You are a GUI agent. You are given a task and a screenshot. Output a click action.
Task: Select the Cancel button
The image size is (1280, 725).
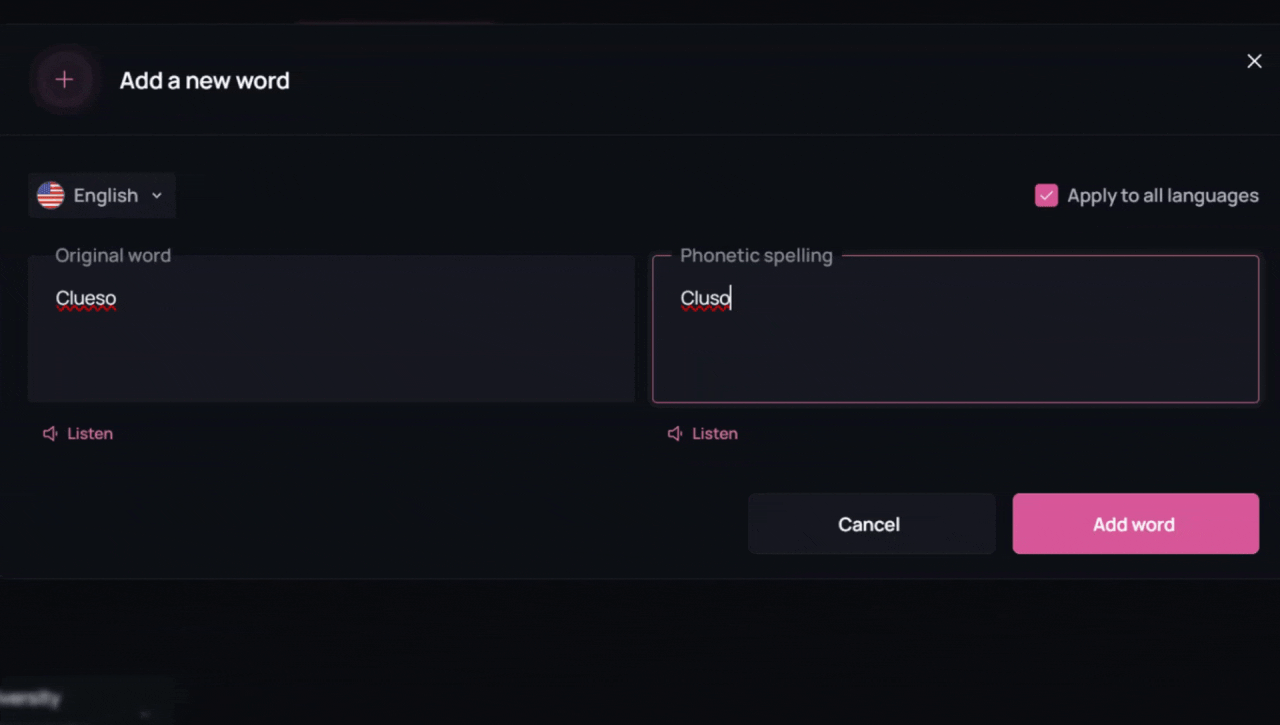tap(869, 523)
